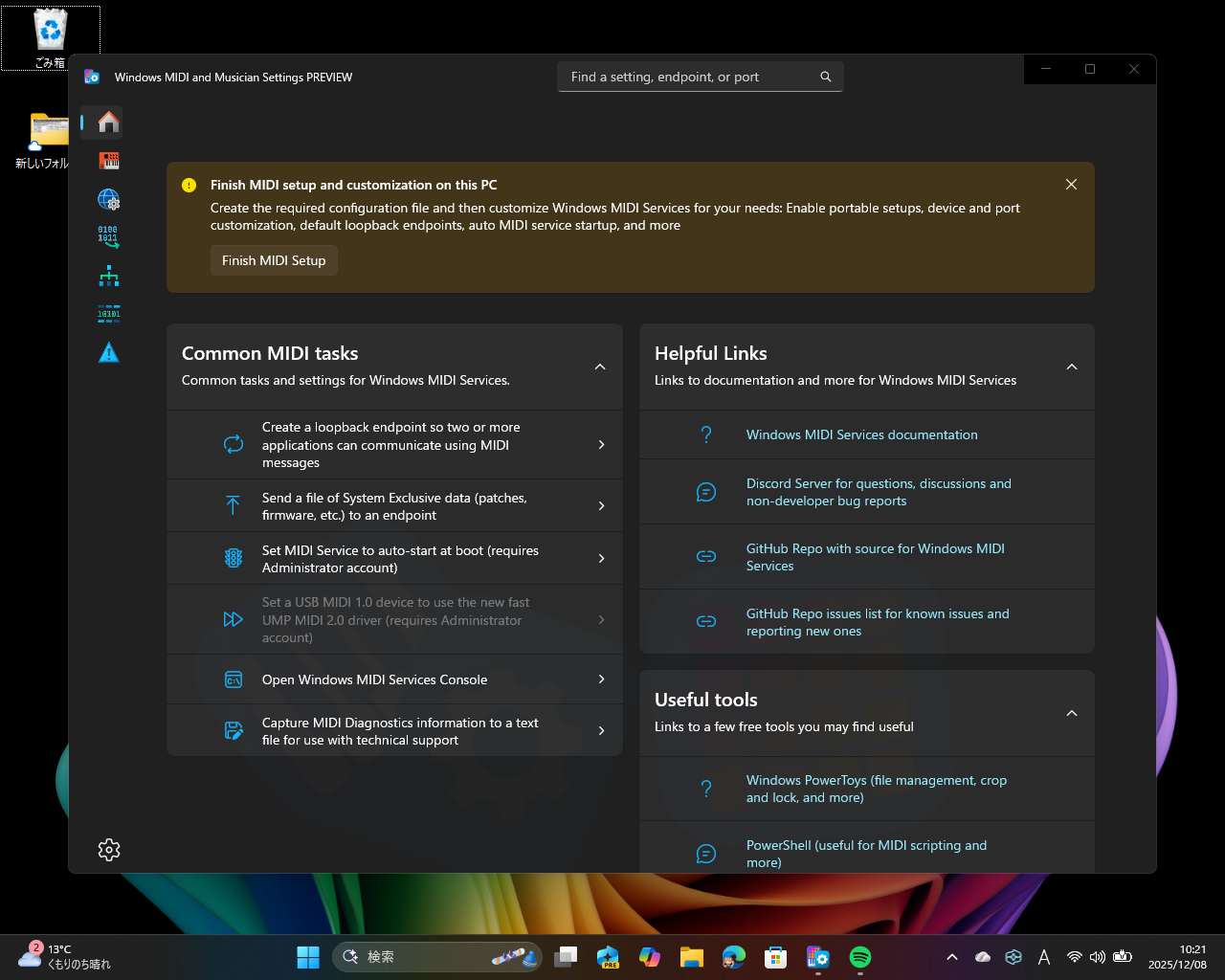This screenshot has height=980, width=1225.
Task: Click the loopback endpoint circular arrows icon
Action: point(234,444)
